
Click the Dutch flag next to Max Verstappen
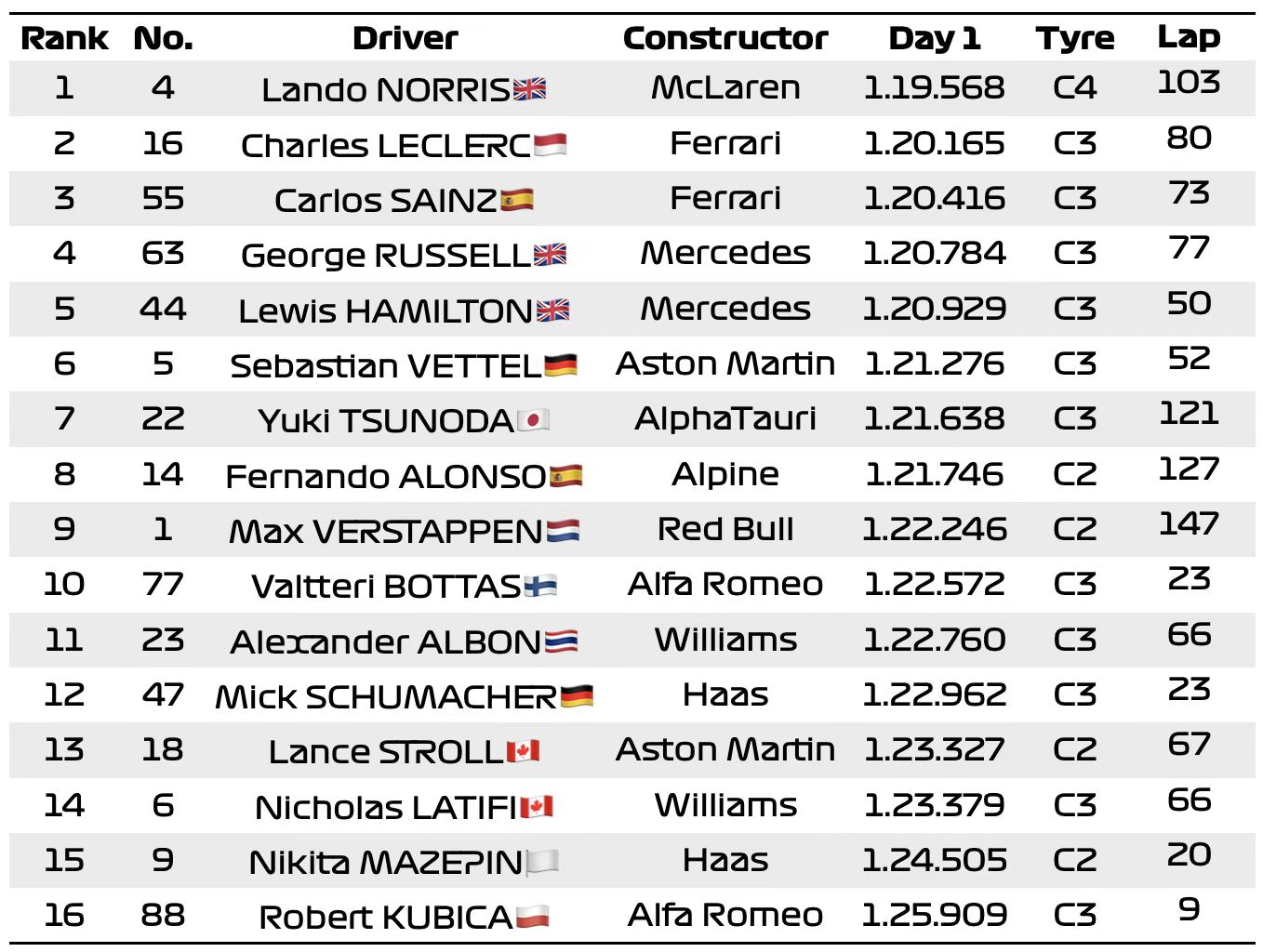click(563, 531)
